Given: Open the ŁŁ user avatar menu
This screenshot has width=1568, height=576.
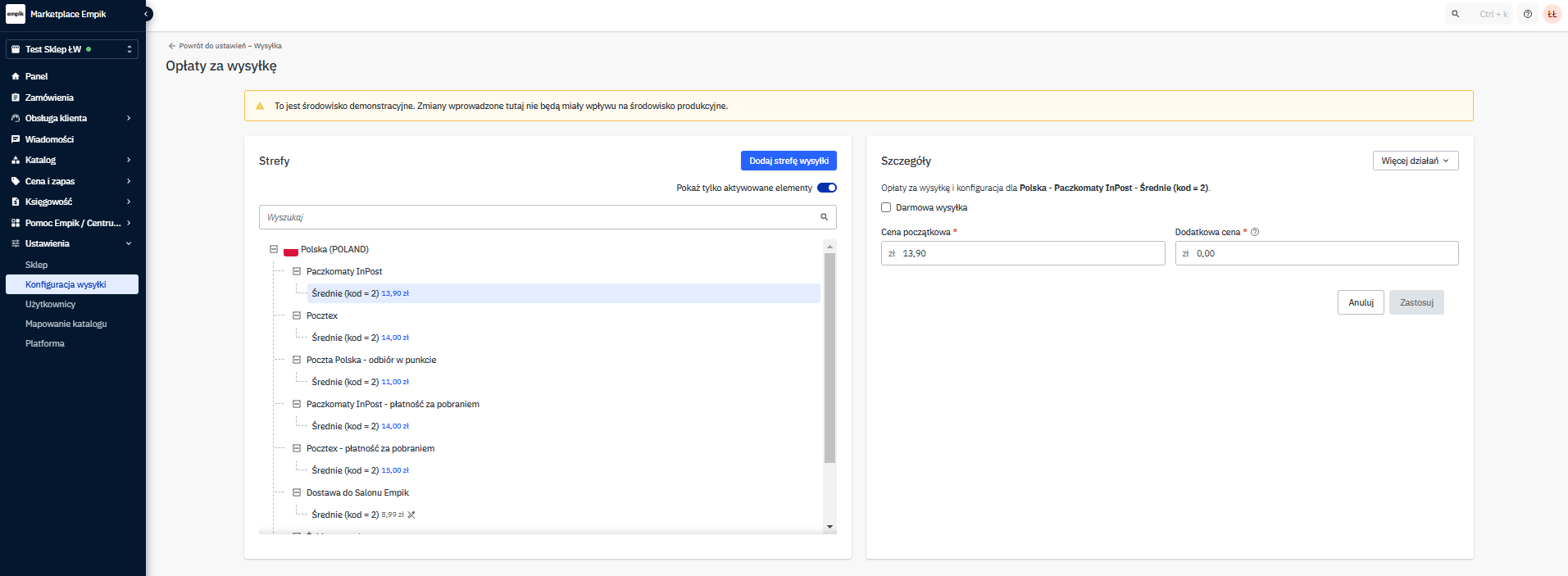Looking at the screenshot, I should point(1552,14).
